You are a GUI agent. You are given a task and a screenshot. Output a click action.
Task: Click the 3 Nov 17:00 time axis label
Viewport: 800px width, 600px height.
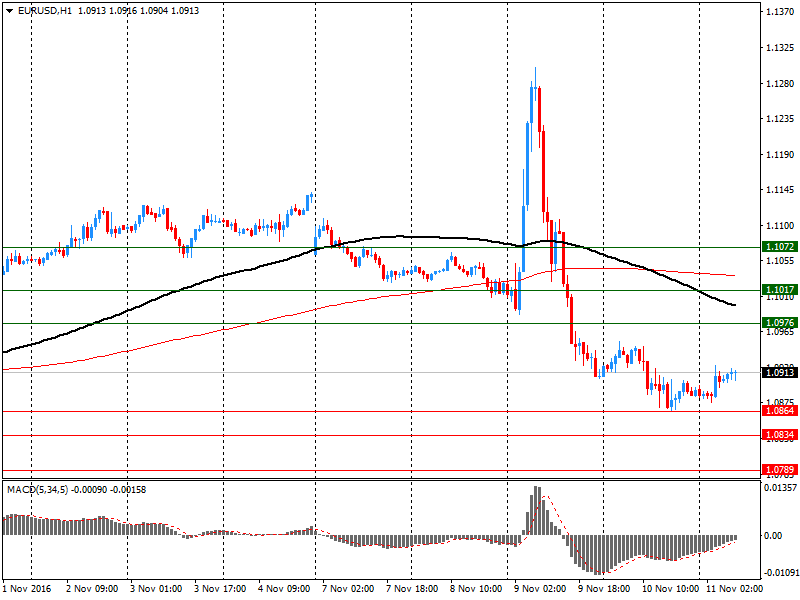pos(220,589)
